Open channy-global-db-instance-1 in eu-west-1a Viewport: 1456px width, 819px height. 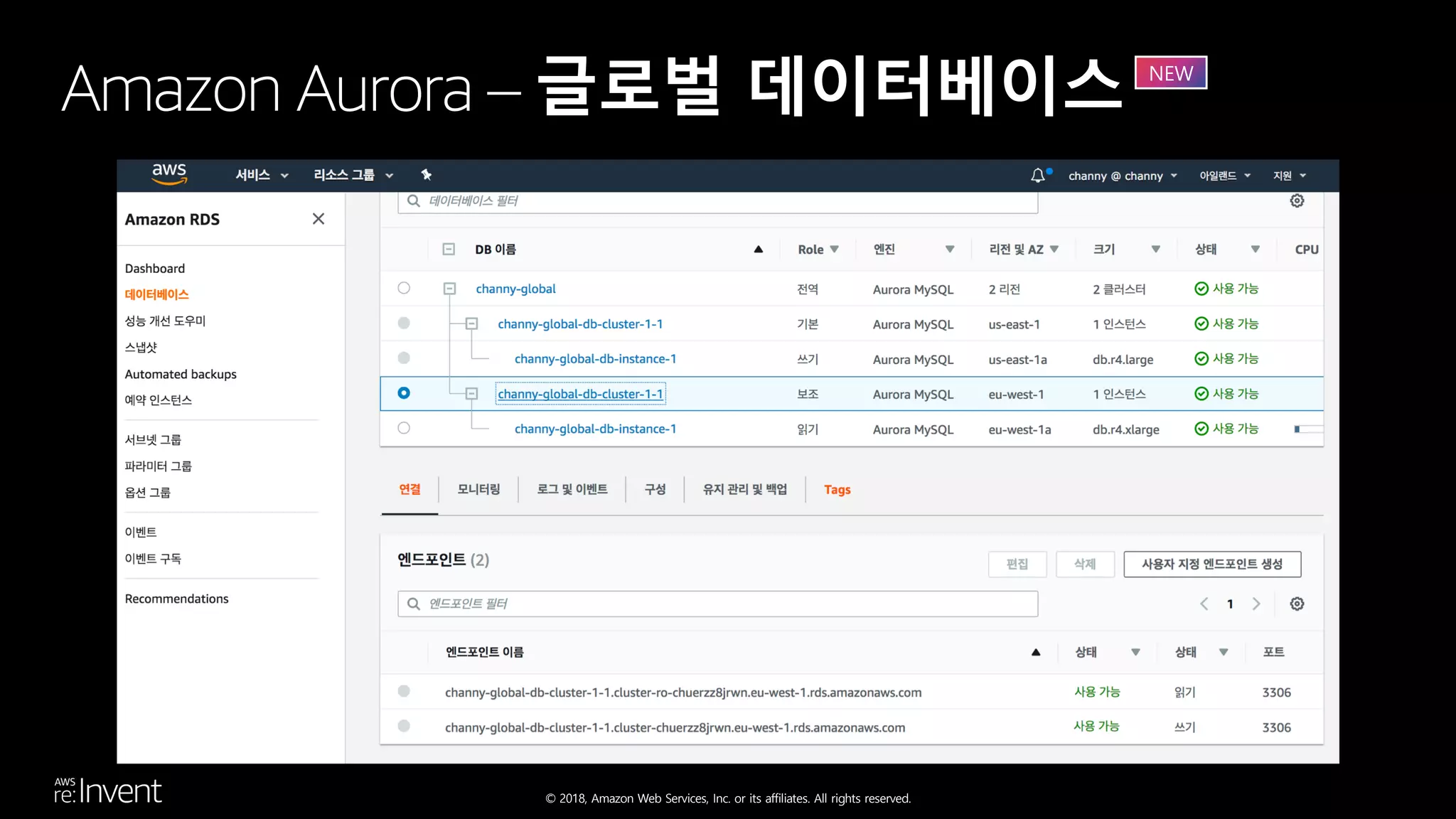tap(595, 429)
